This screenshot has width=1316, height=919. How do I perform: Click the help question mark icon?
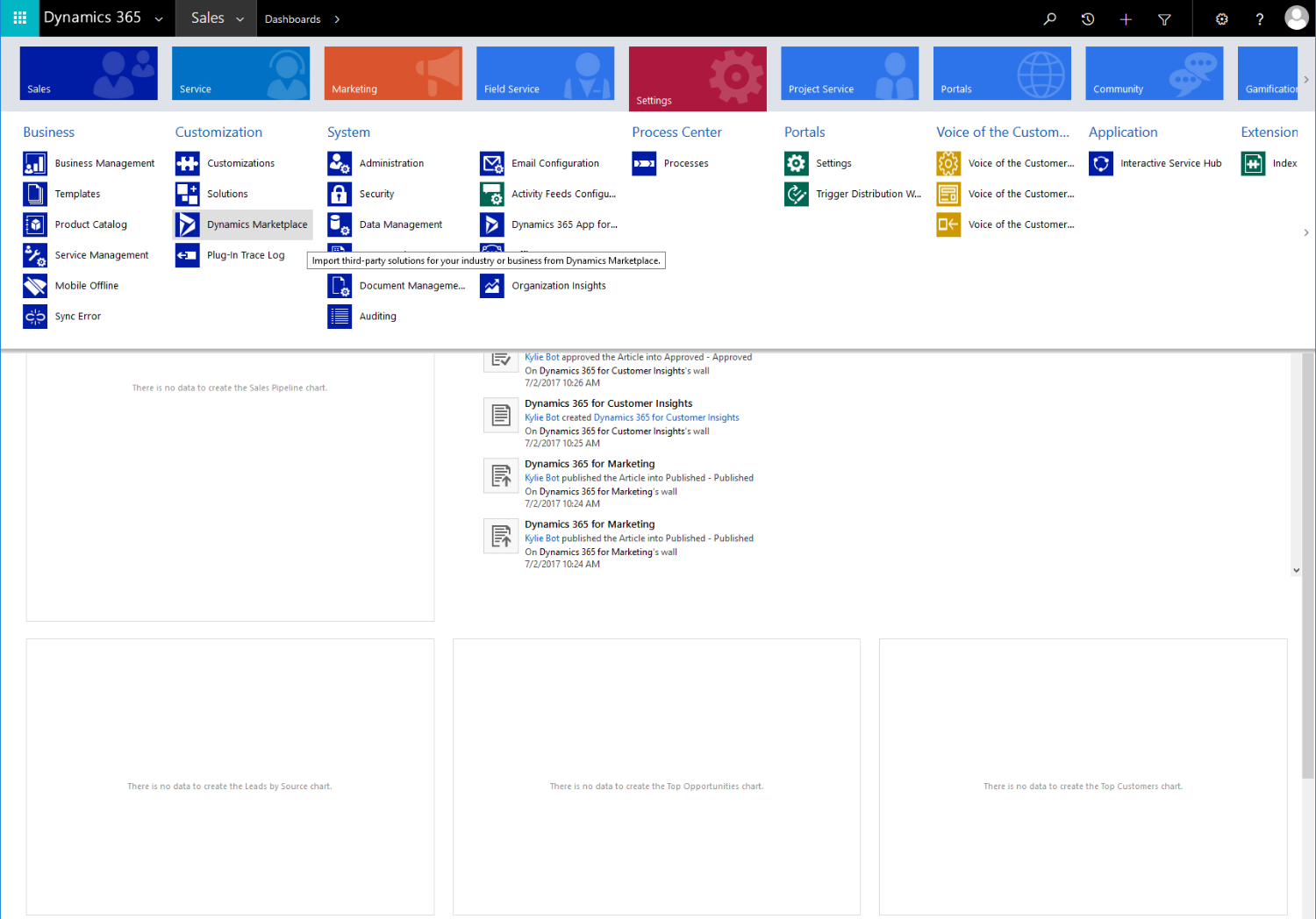click(1260, 18)
